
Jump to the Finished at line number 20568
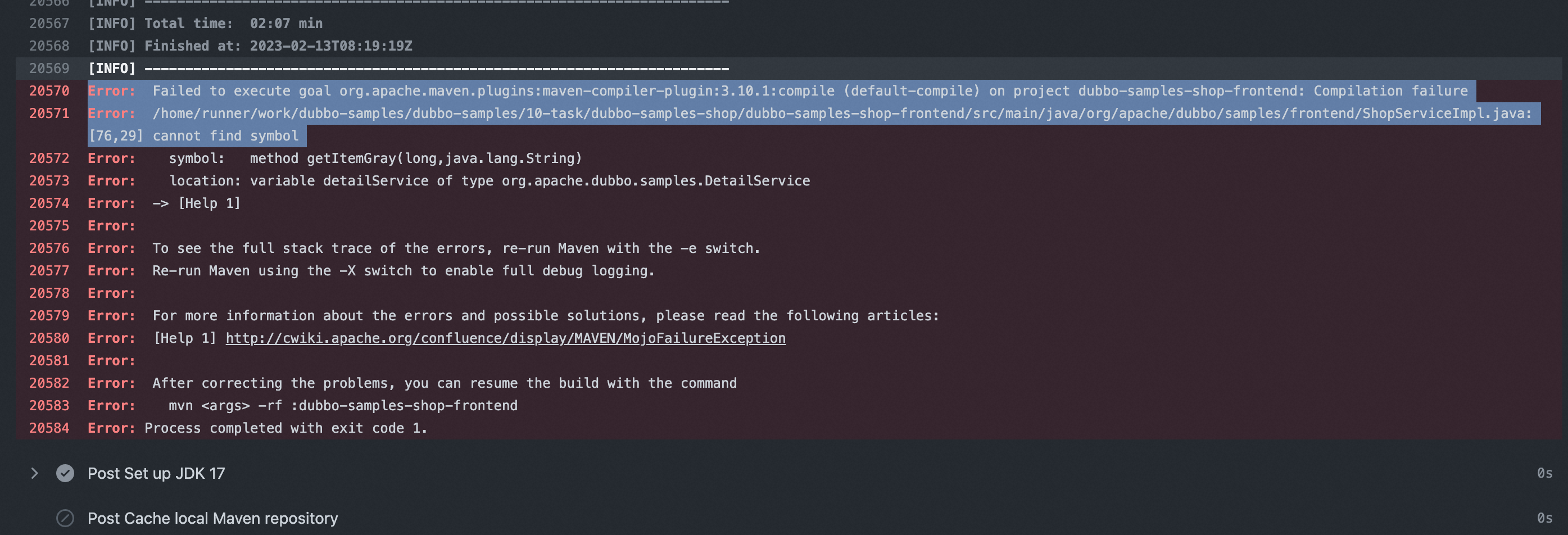coord(49,46)
